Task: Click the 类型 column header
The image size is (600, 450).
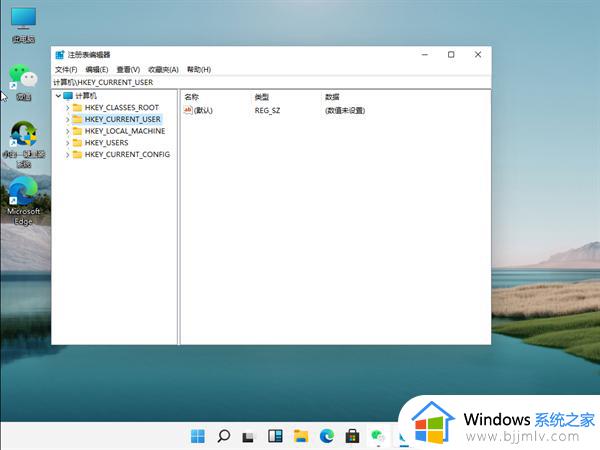Action: click(262, 97)
